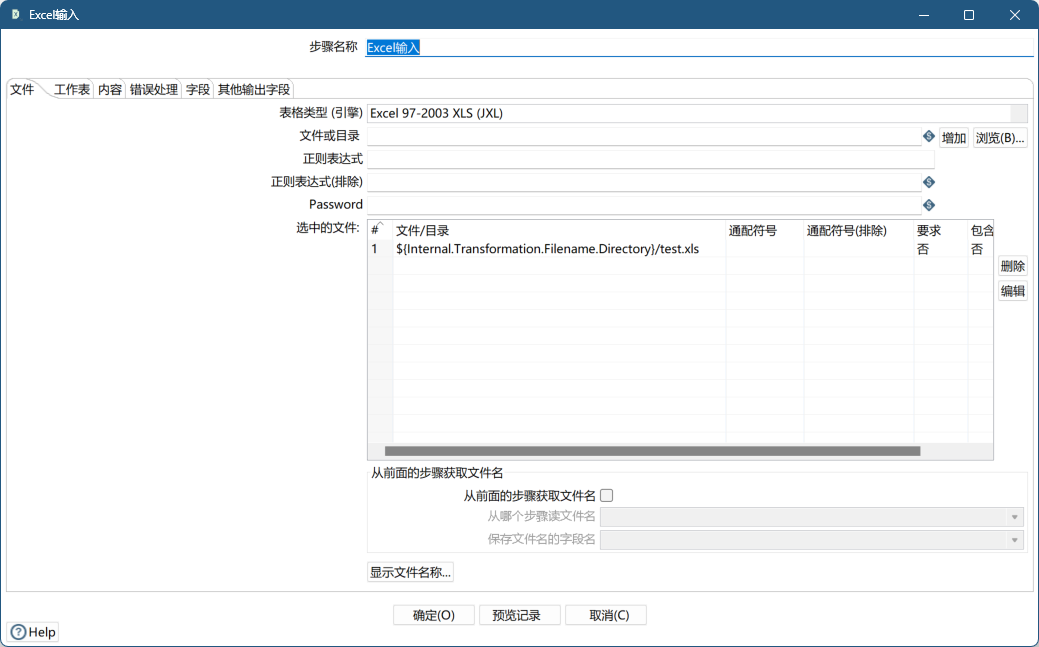Click the 步骤名称 input field
The width and height of the screenshot is (1039, 647).
(698, 47)
